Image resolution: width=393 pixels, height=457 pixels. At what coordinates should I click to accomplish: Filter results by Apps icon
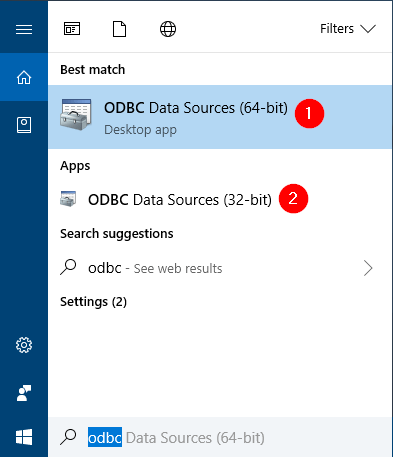click(x=72, y=29)
